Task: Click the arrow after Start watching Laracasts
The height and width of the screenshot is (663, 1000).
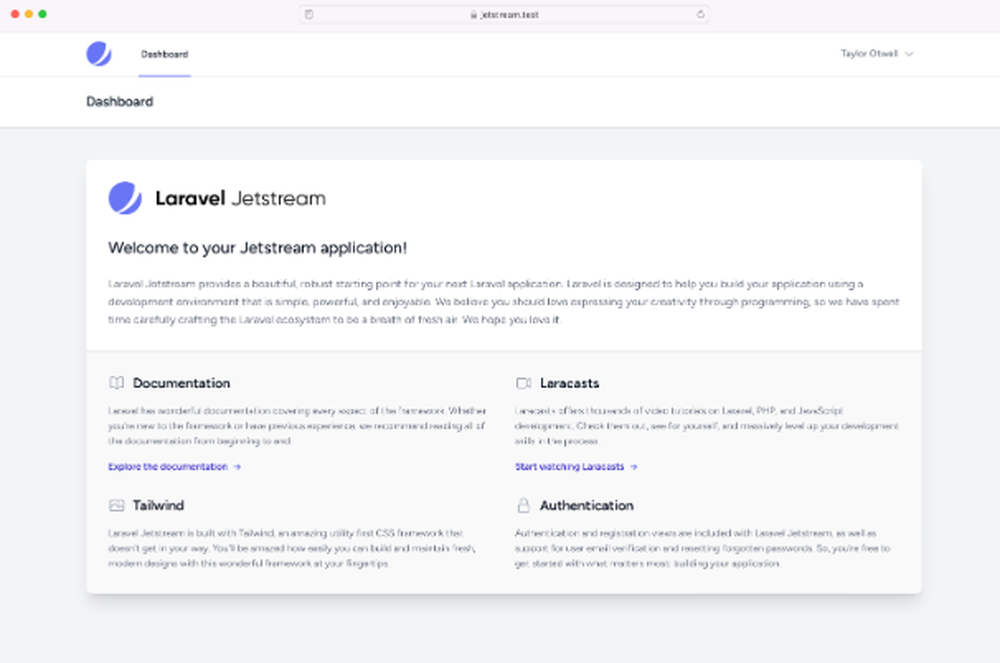Action: tap(634, 467)
